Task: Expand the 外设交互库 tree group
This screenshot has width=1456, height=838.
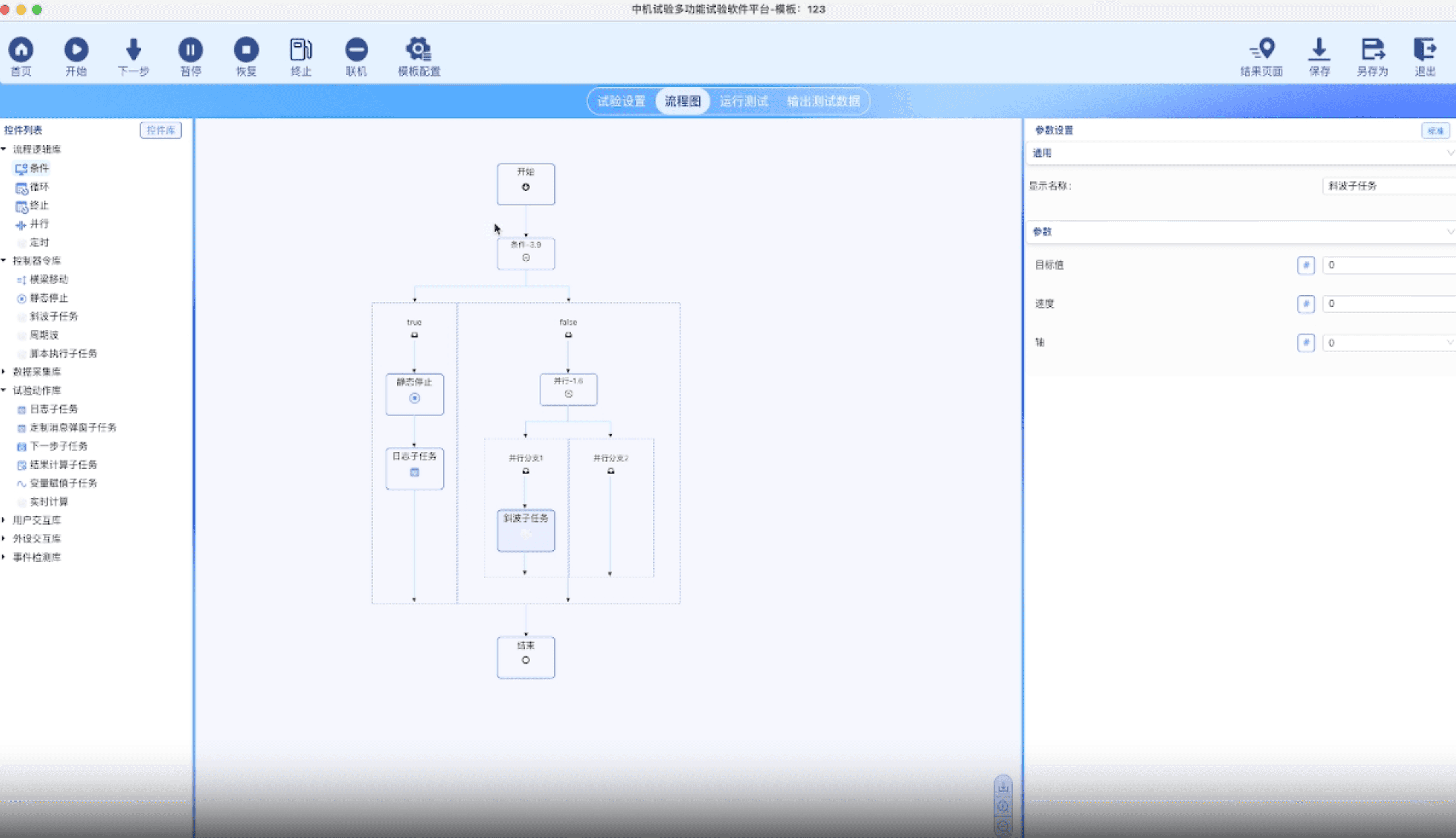Action: click(x=4, y=539)
